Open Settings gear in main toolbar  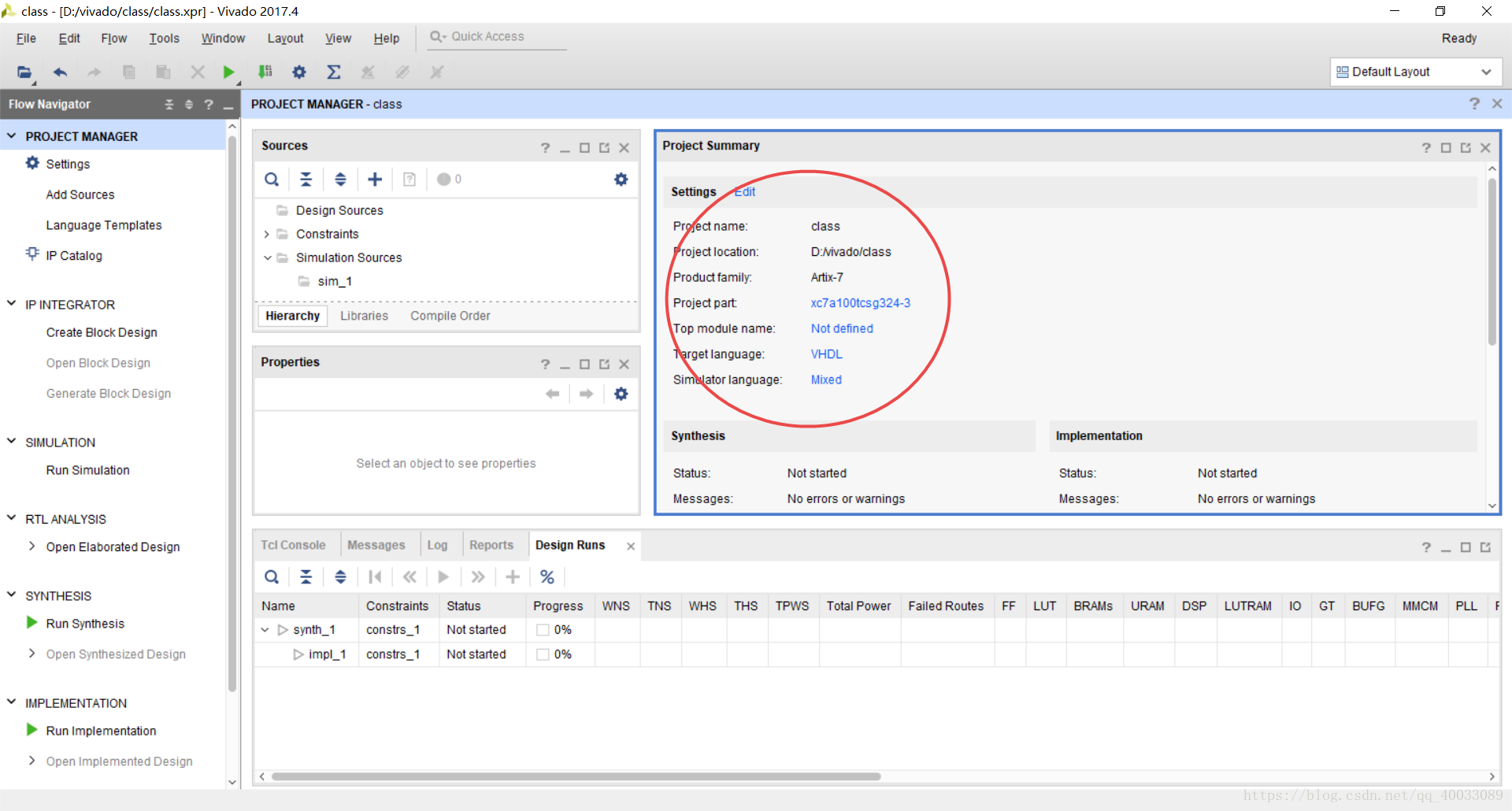point(299,72)
